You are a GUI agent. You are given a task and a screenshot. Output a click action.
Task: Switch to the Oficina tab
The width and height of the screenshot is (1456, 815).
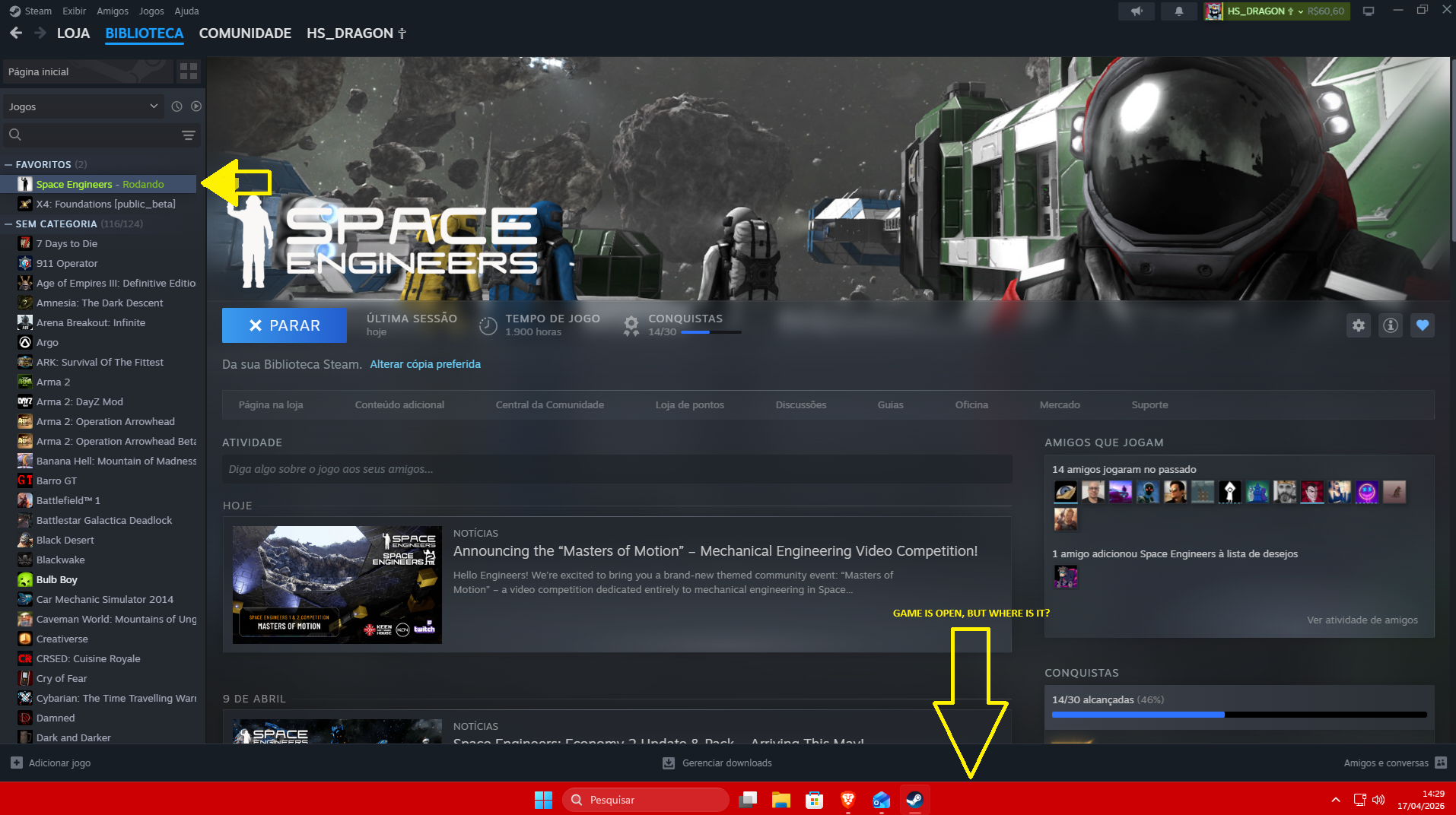(x=971, y=404)
